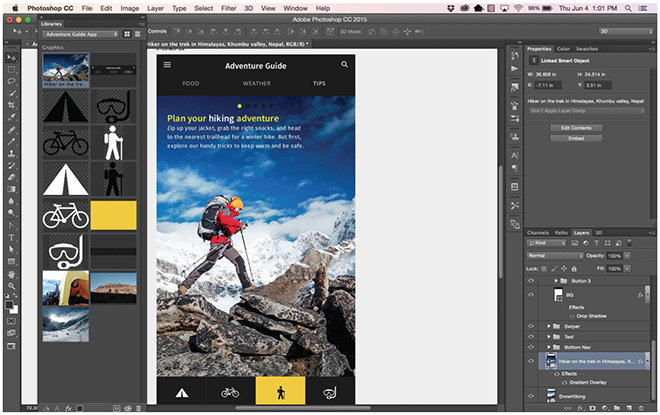
Task: Switch to the Swatches tab
Action: point(587,49)
